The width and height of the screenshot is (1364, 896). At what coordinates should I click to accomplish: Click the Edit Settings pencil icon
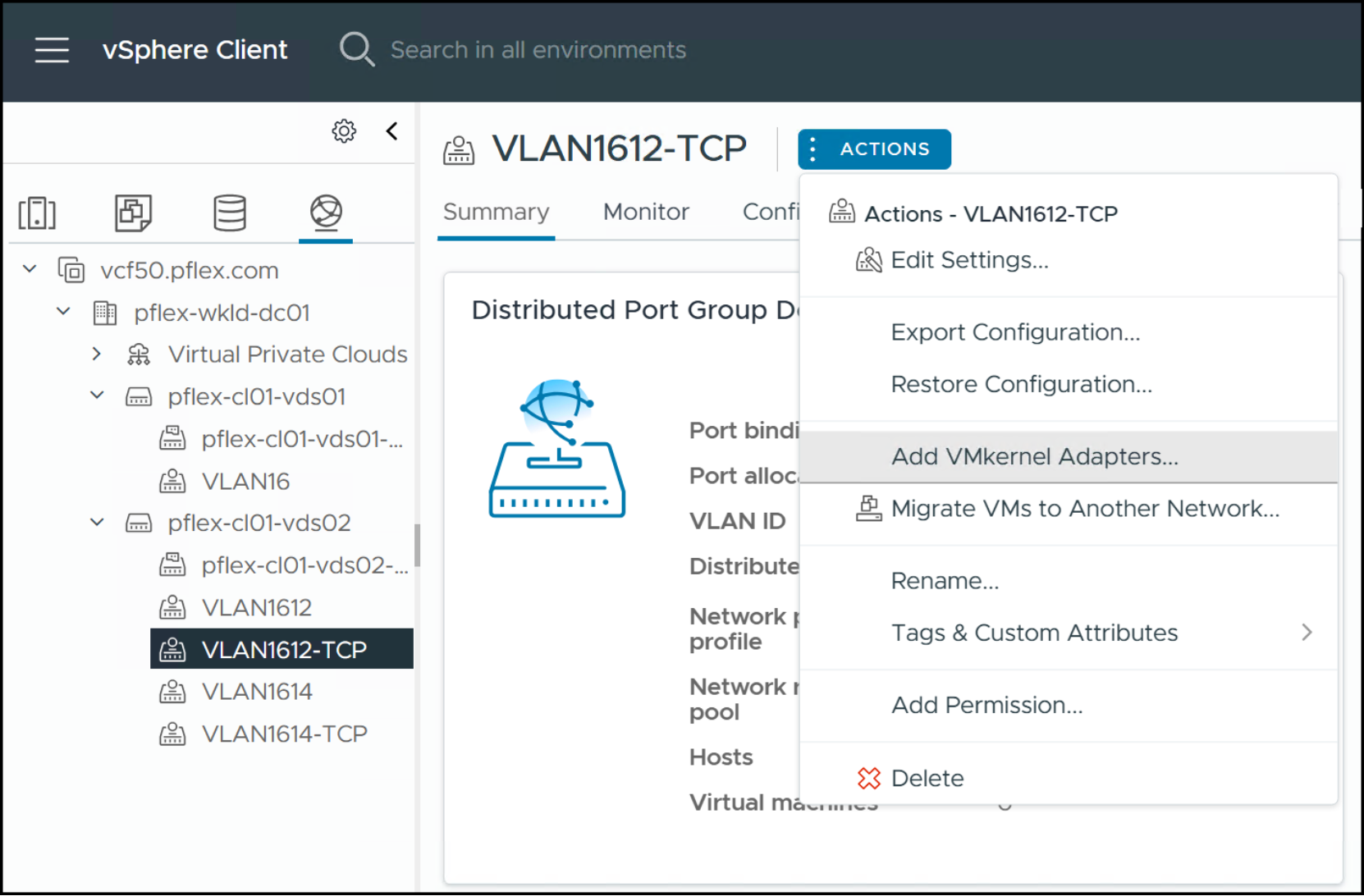869,260
